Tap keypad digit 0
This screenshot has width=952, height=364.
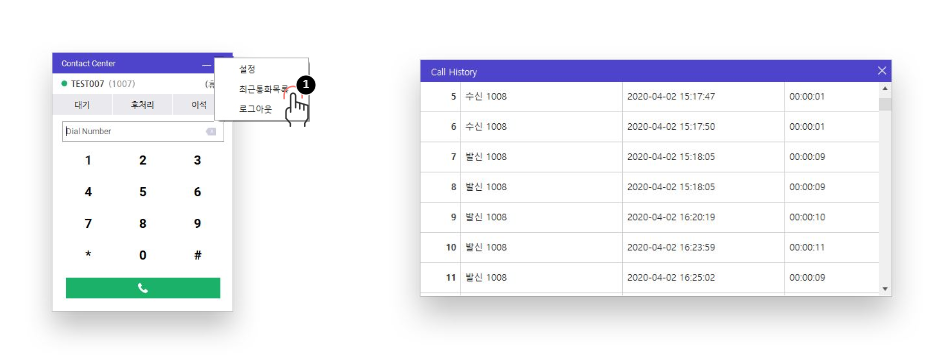(143, 255)
